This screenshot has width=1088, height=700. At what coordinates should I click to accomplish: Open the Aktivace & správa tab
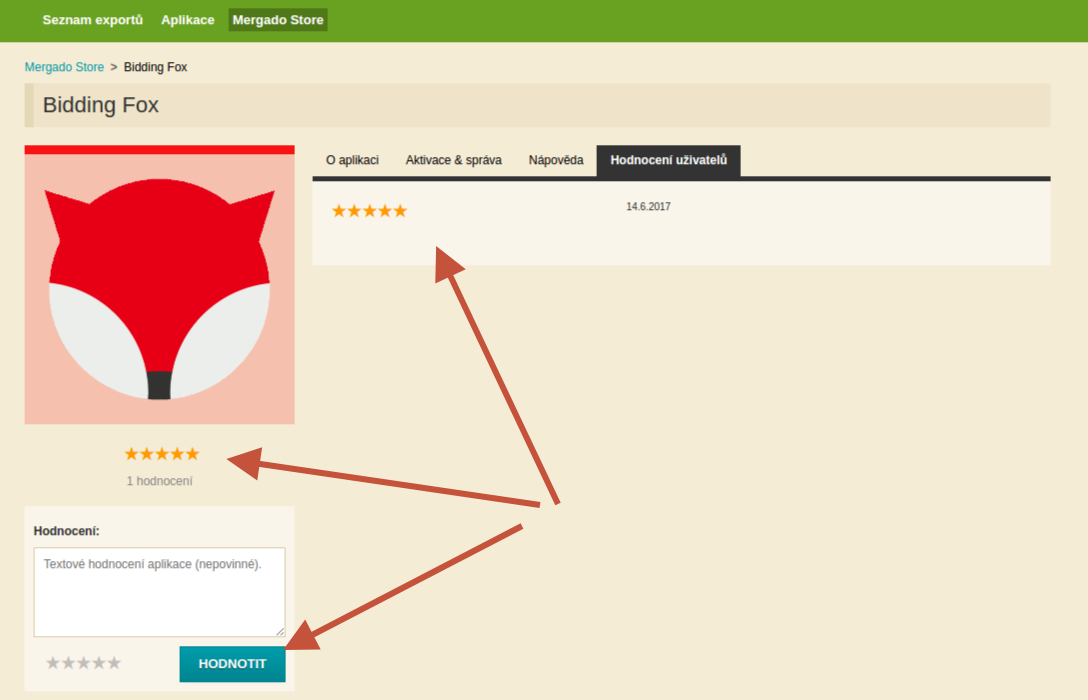453,160
